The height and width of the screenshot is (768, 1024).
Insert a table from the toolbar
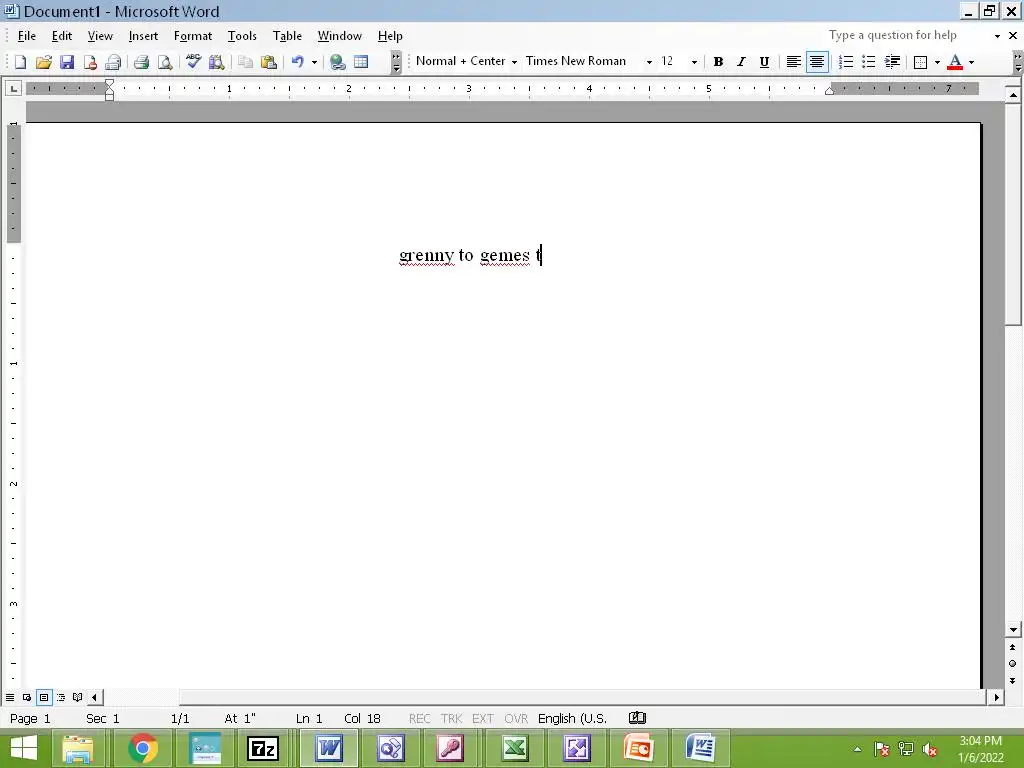(x=361, y=62)
